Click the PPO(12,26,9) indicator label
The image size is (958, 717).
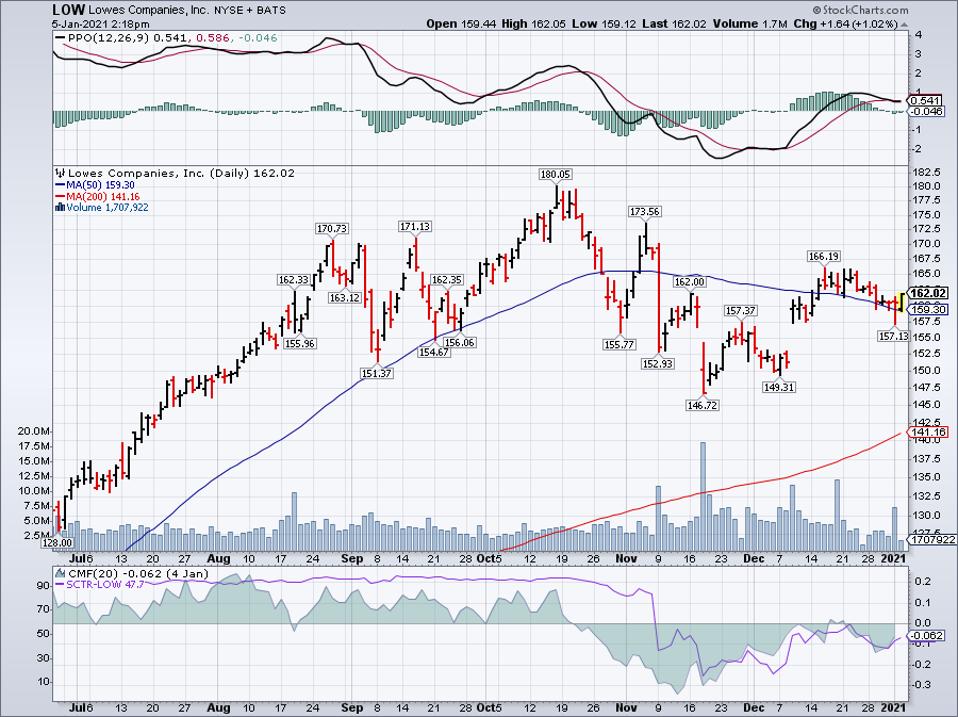tap(109, 38)
